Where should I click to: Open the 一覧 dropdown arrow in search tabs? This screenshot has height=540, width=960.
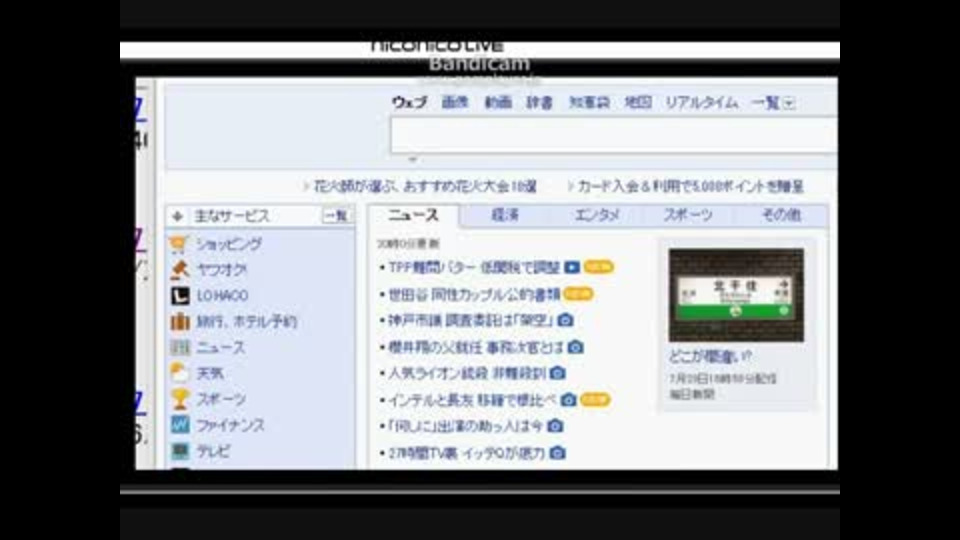[x=789, y=103]
